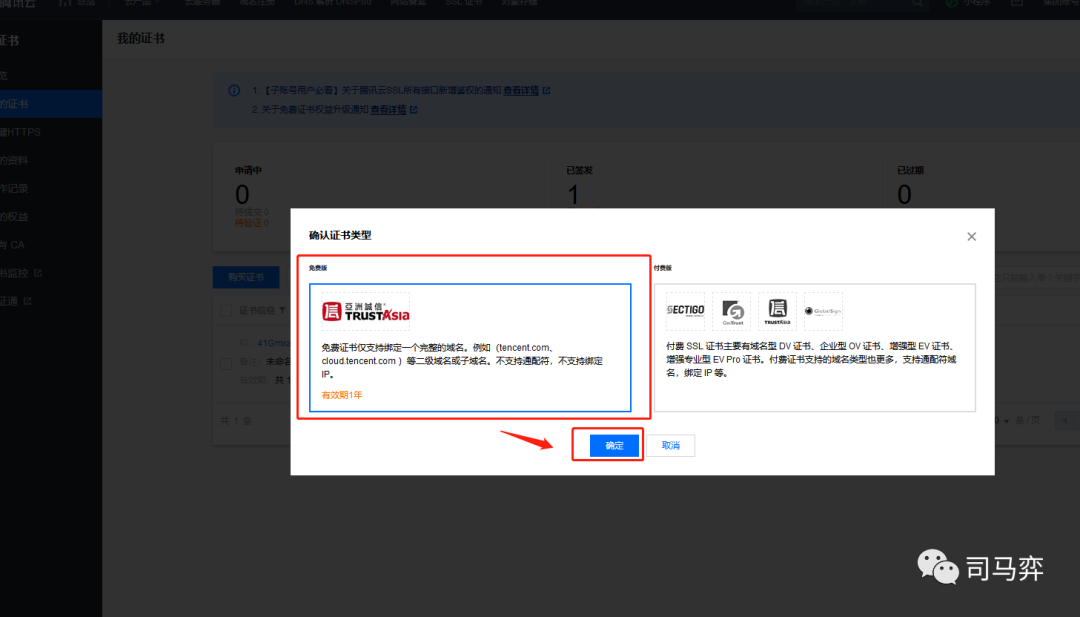1080x617 pixels.
Task: Select the free TrustAsia certificate card
Action: [x=470, y=348]
